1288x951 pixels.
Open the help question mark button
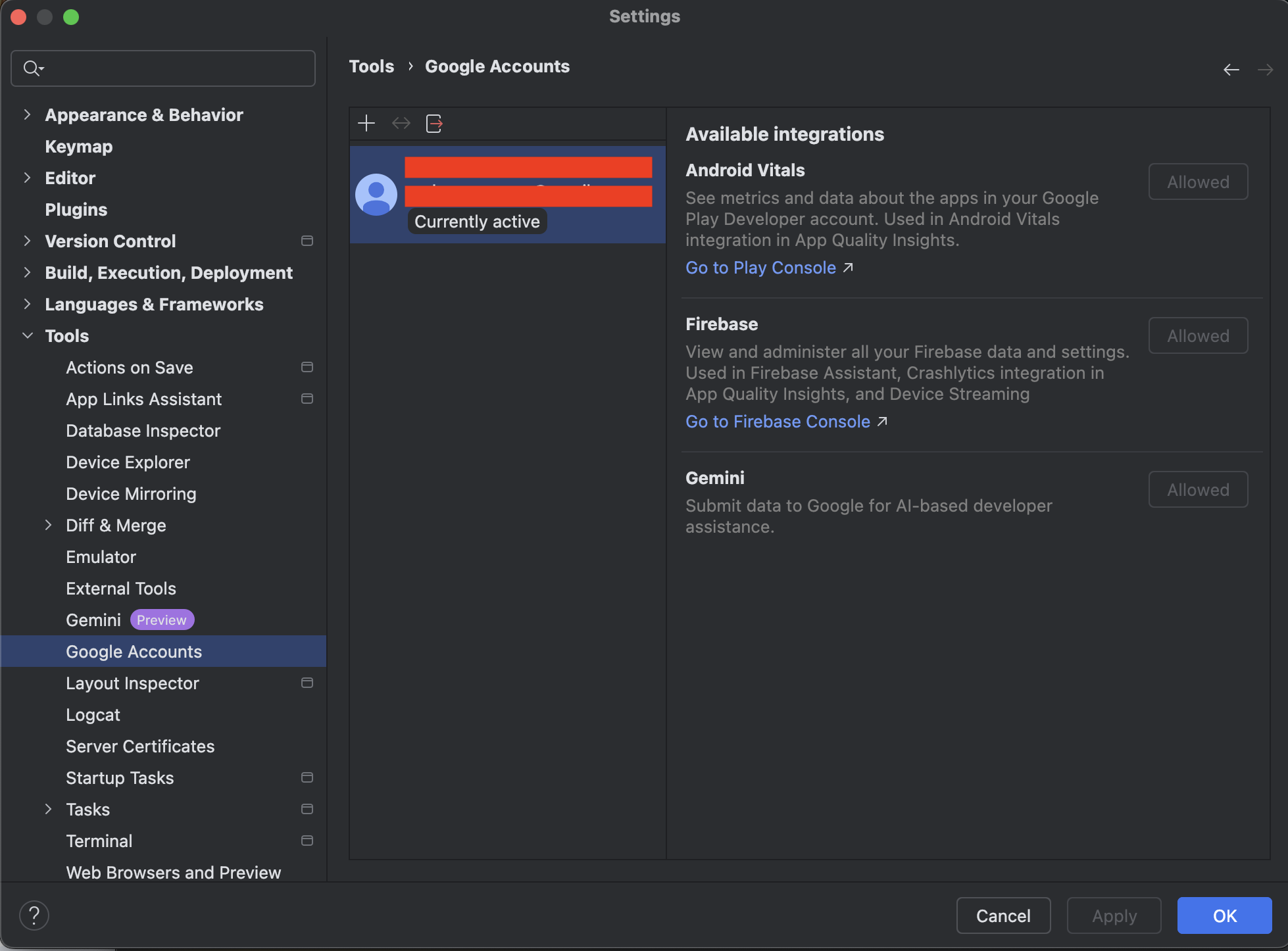[x=34, y=915]
